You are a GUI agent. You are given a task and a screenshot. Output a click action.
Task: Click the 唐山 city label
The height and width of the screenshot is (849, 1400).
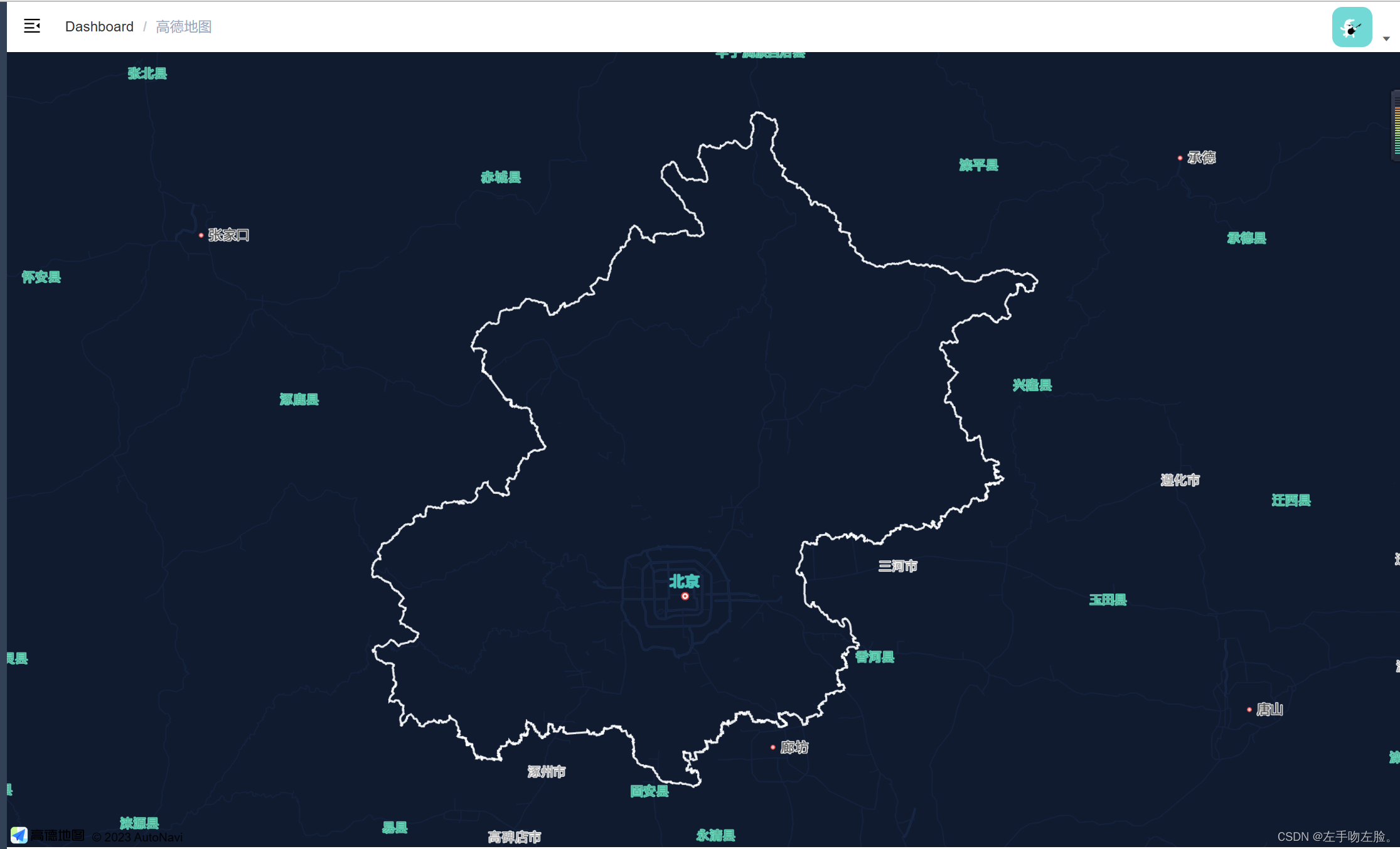coord(1269,709)
